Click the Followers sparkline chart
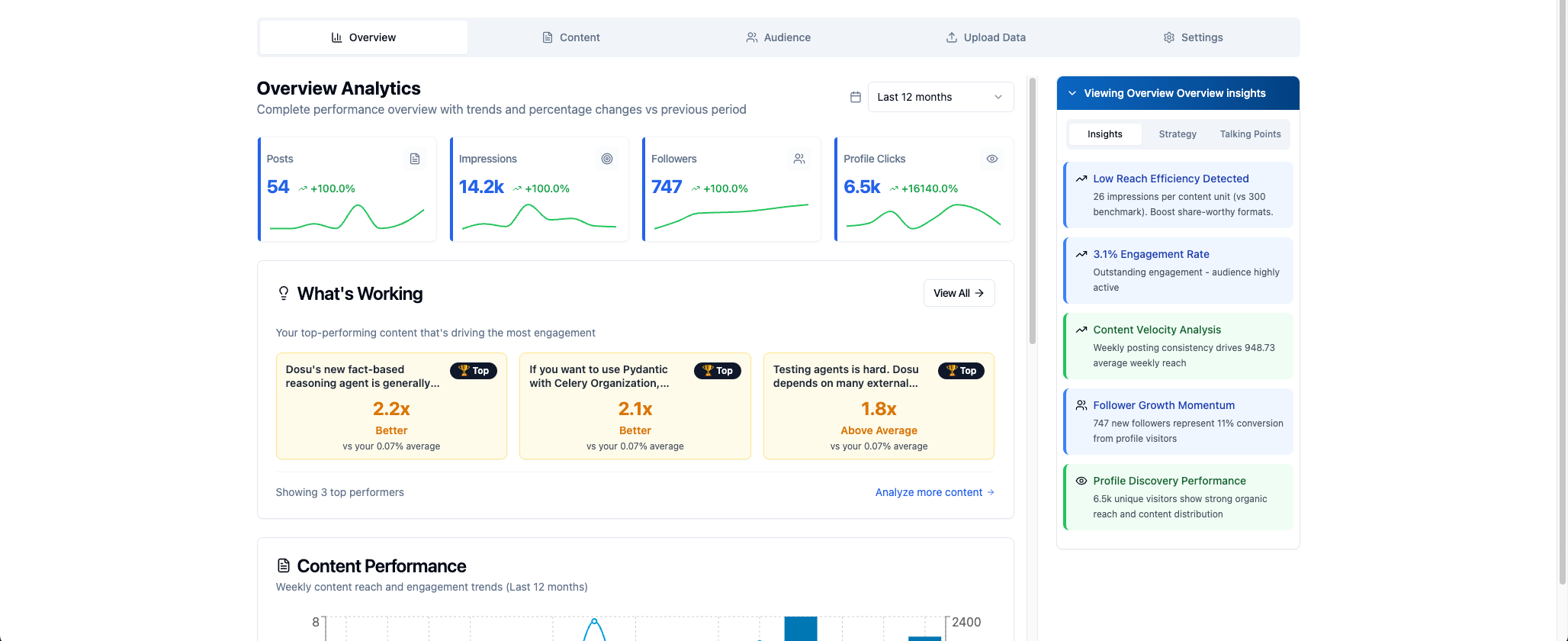Viewport: 1568px width, 641px height. tap(731, 217)
